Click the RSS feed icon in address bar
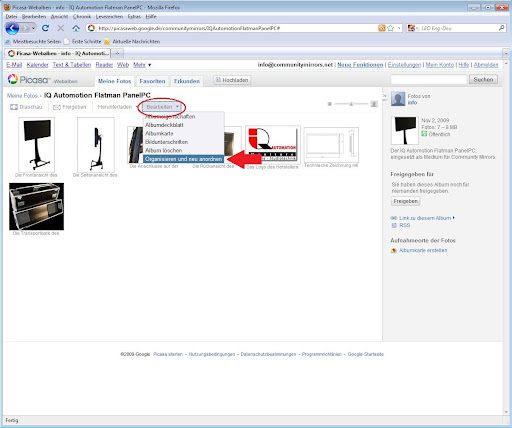 [x=382, y=28]
